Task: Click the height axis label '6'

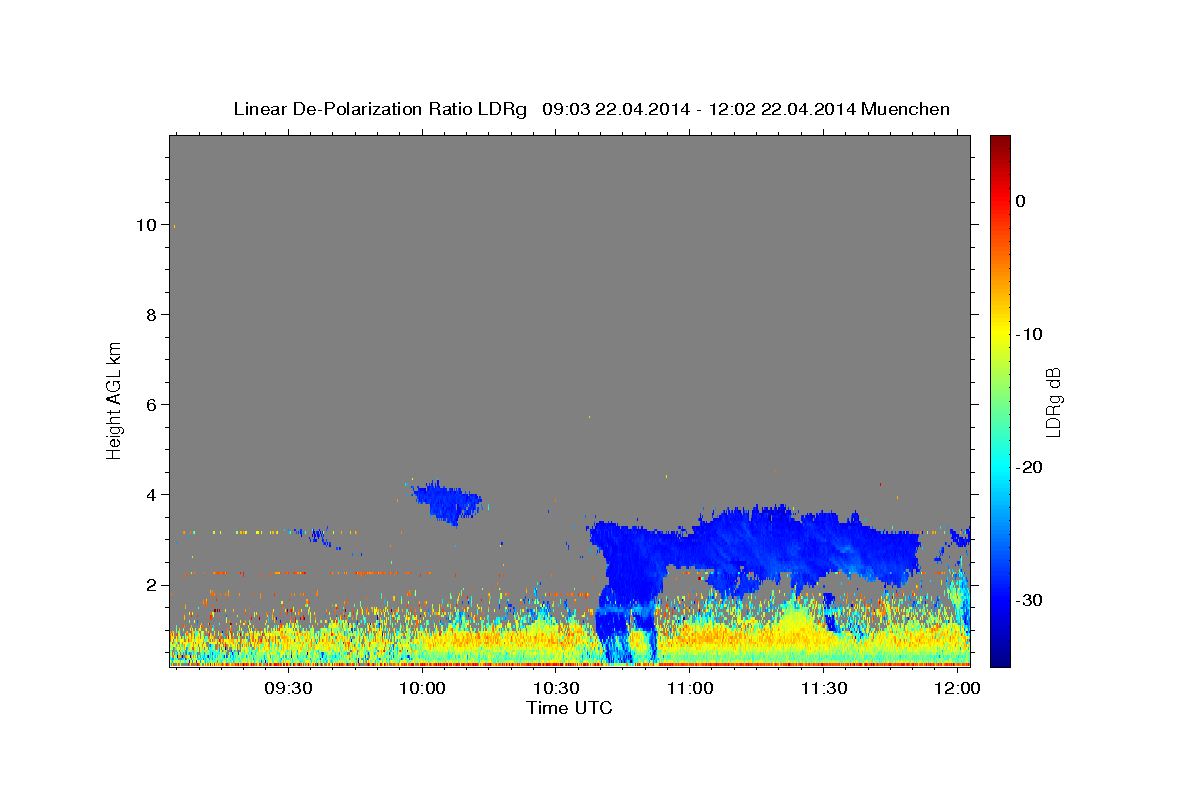Action: (152, 404)
